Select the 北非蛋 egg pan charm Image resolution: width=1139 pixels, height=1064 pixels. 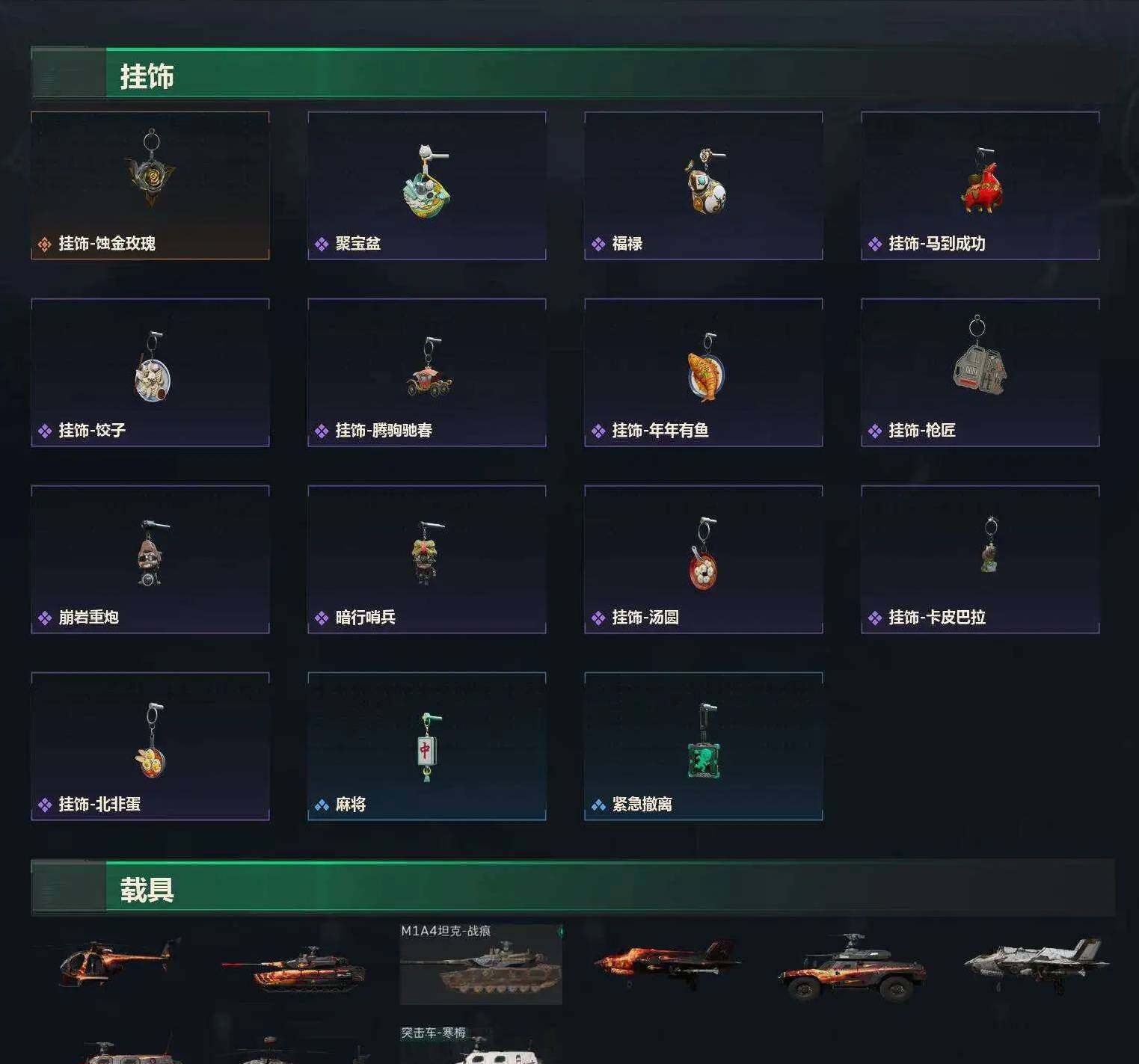150,740
